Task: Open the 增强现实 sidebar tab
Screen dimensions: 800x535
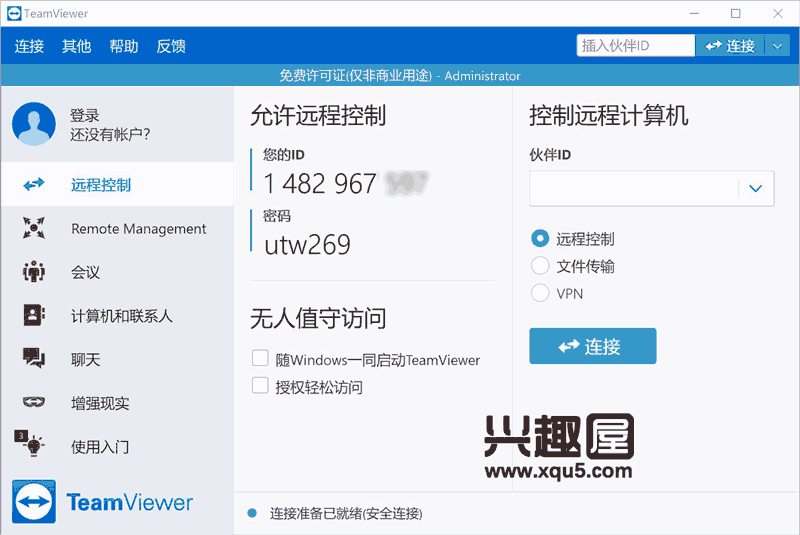Action: tap(117, 403)
